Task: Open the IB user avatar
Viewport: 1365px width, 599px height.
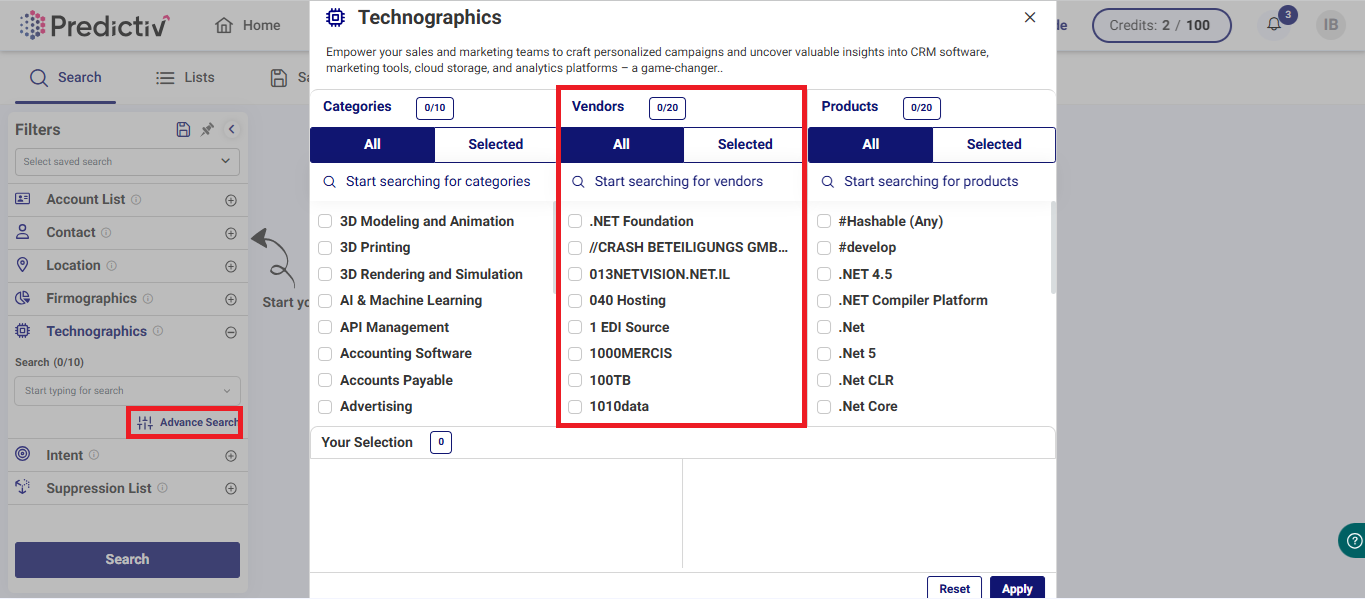Action: click(1330, 25)
